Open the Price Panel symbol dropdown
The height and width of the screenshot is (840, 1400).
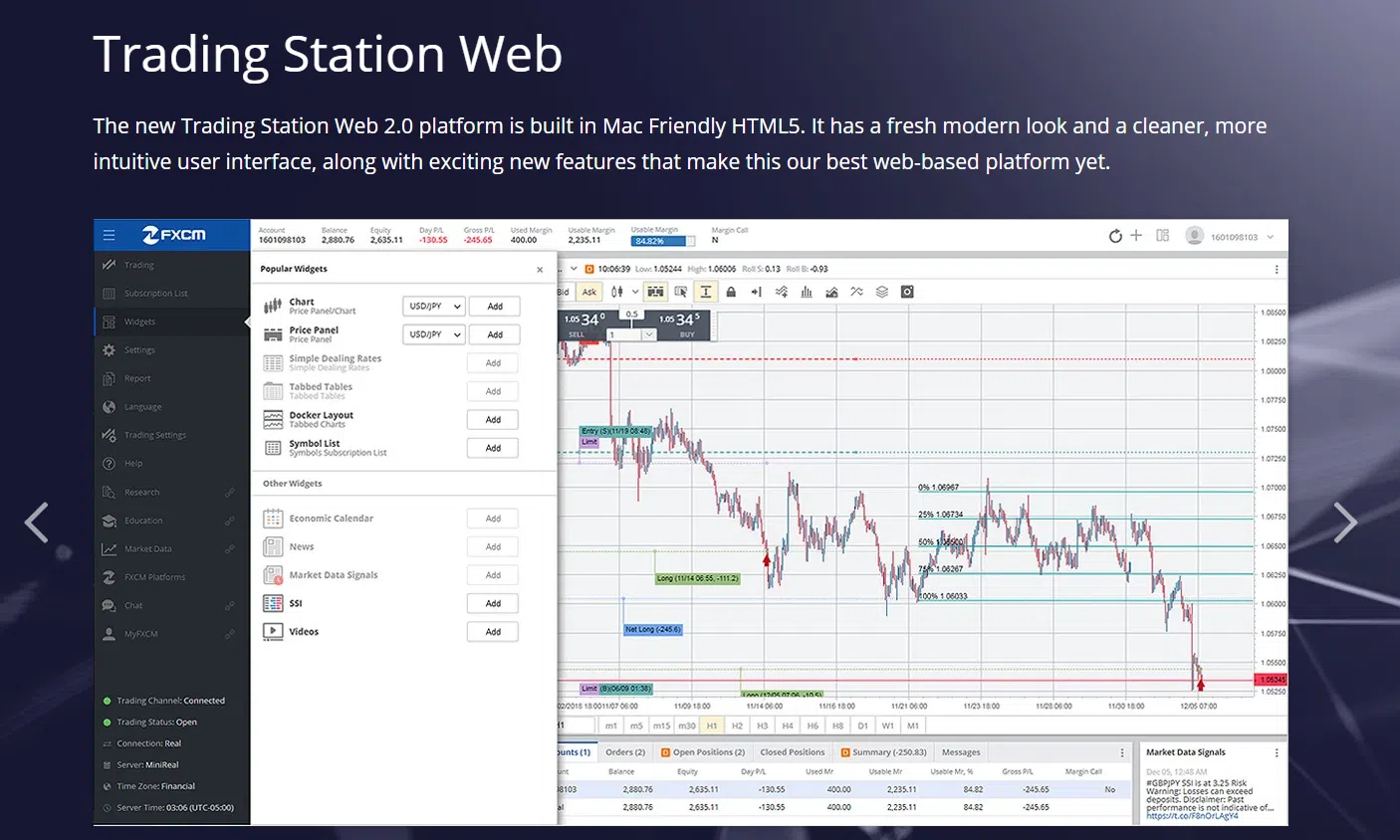point(434,334)
